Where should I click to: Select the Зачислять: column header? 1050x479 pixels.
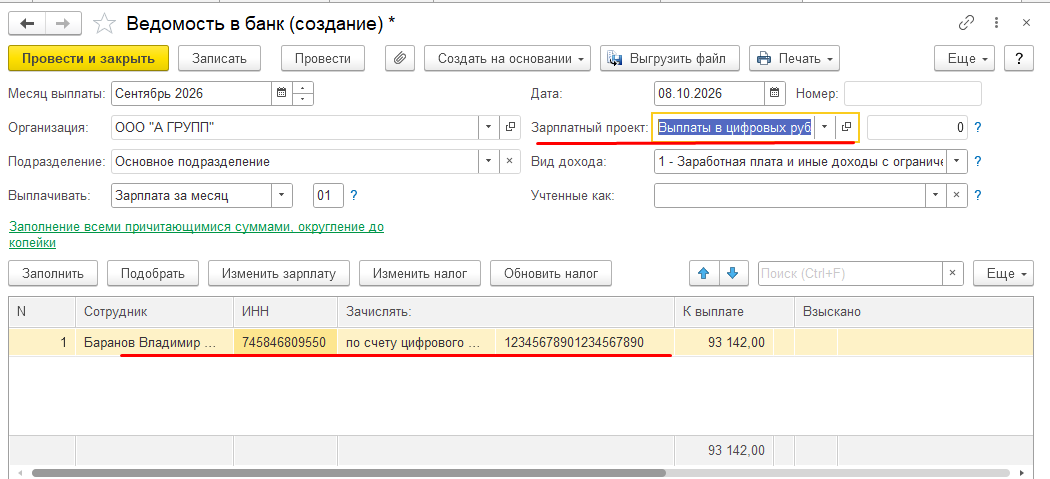[506, 312]
